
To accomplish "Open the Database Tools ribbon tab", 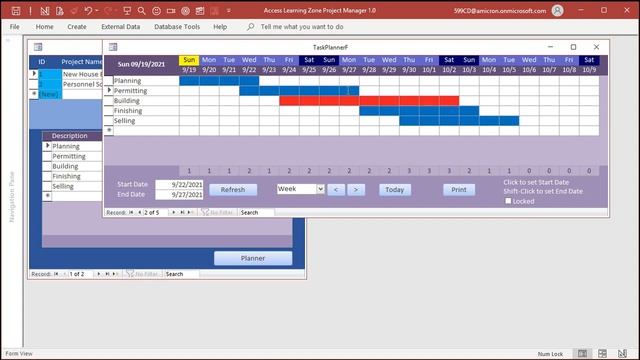I will point(177,27).
